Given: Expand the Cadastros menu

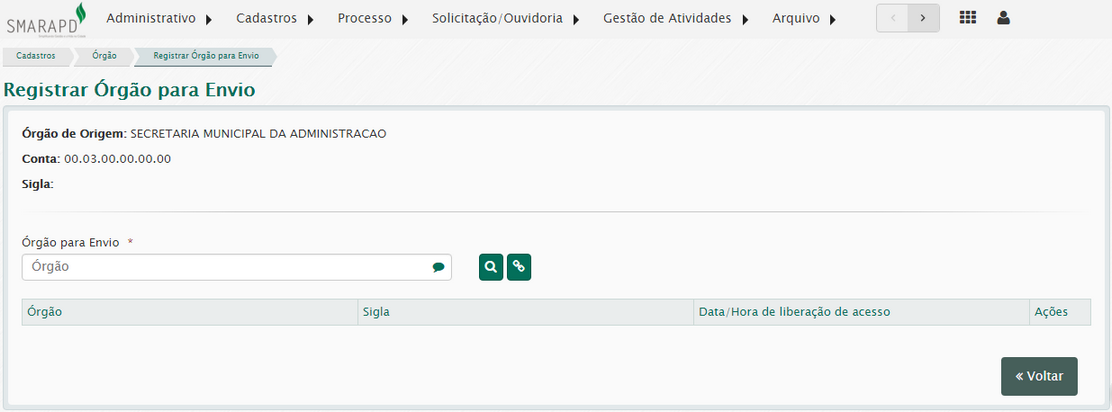Looking at the screenshot, I should tap(275, 18).
